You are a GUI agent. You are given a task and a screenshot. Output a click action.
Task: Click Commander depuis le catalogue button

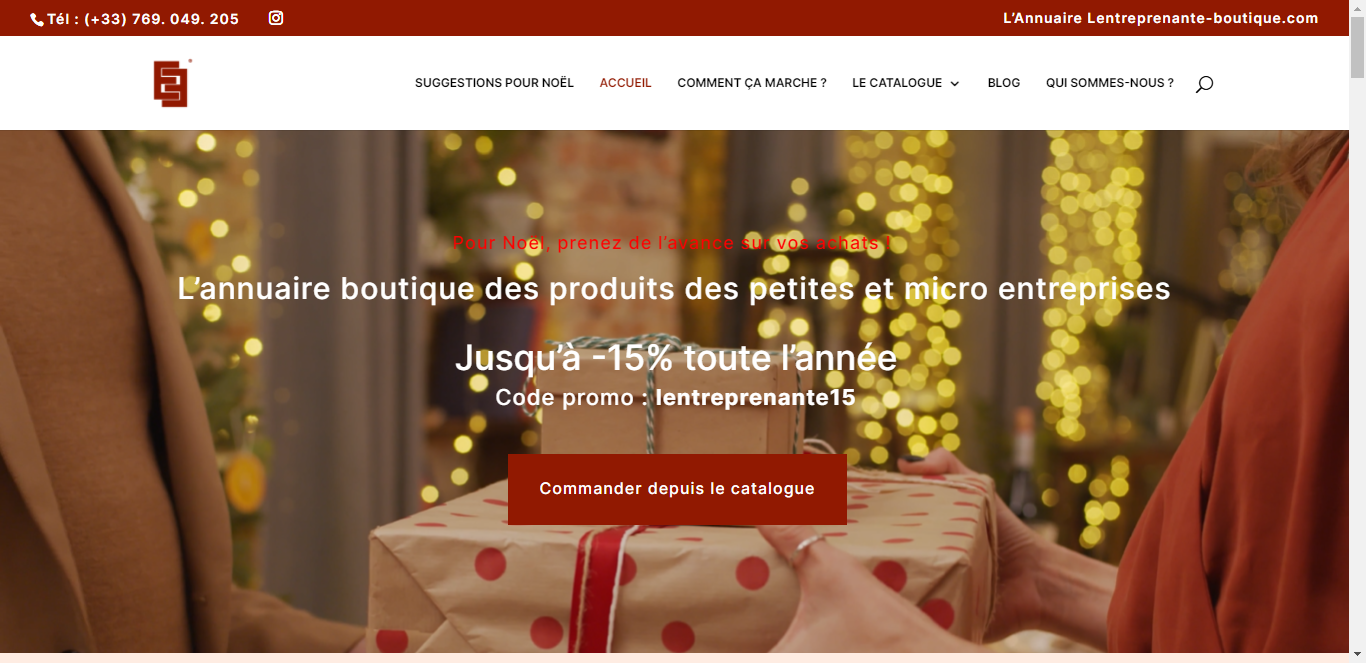point(677,489)
